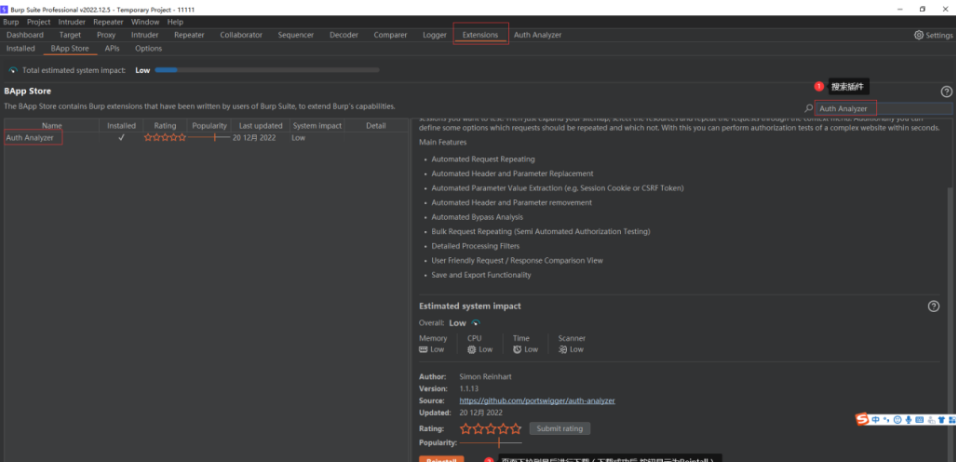Sort by Last updated column header
Viewport: 956px width, 462px height.
[260, 126]
